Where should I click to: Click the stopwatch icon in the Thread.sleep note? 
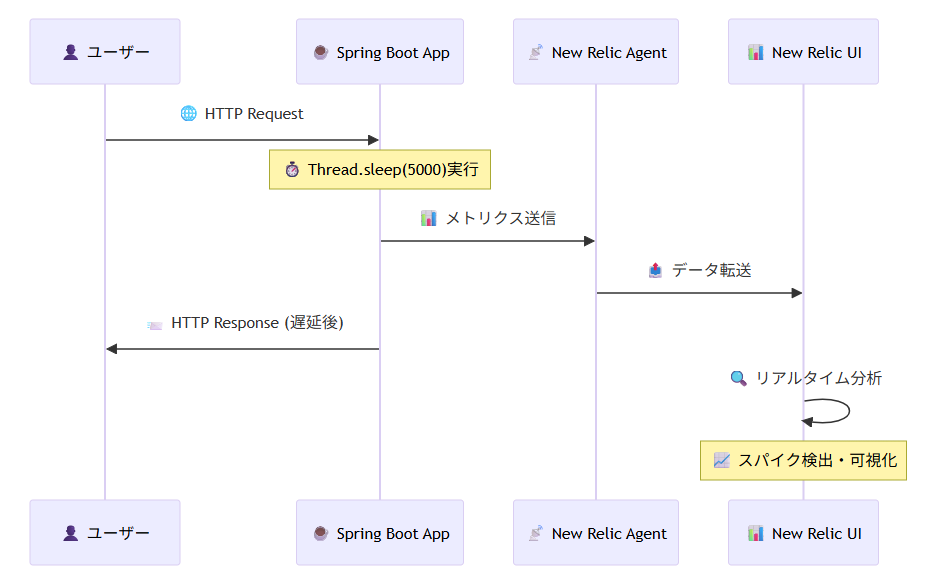click(x=292, y=170)
